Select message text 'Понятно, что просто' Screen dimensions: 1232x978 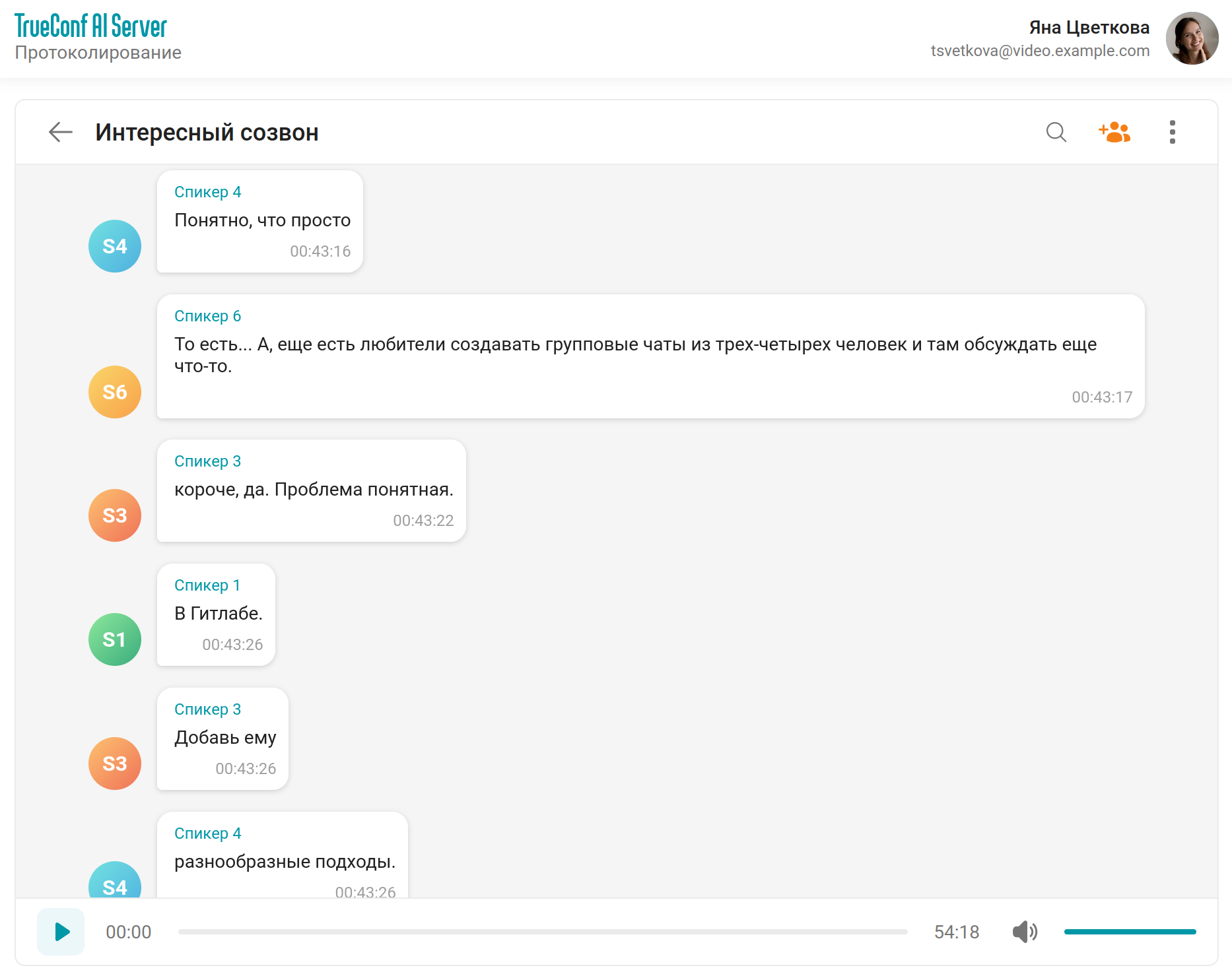coord(262,220)
